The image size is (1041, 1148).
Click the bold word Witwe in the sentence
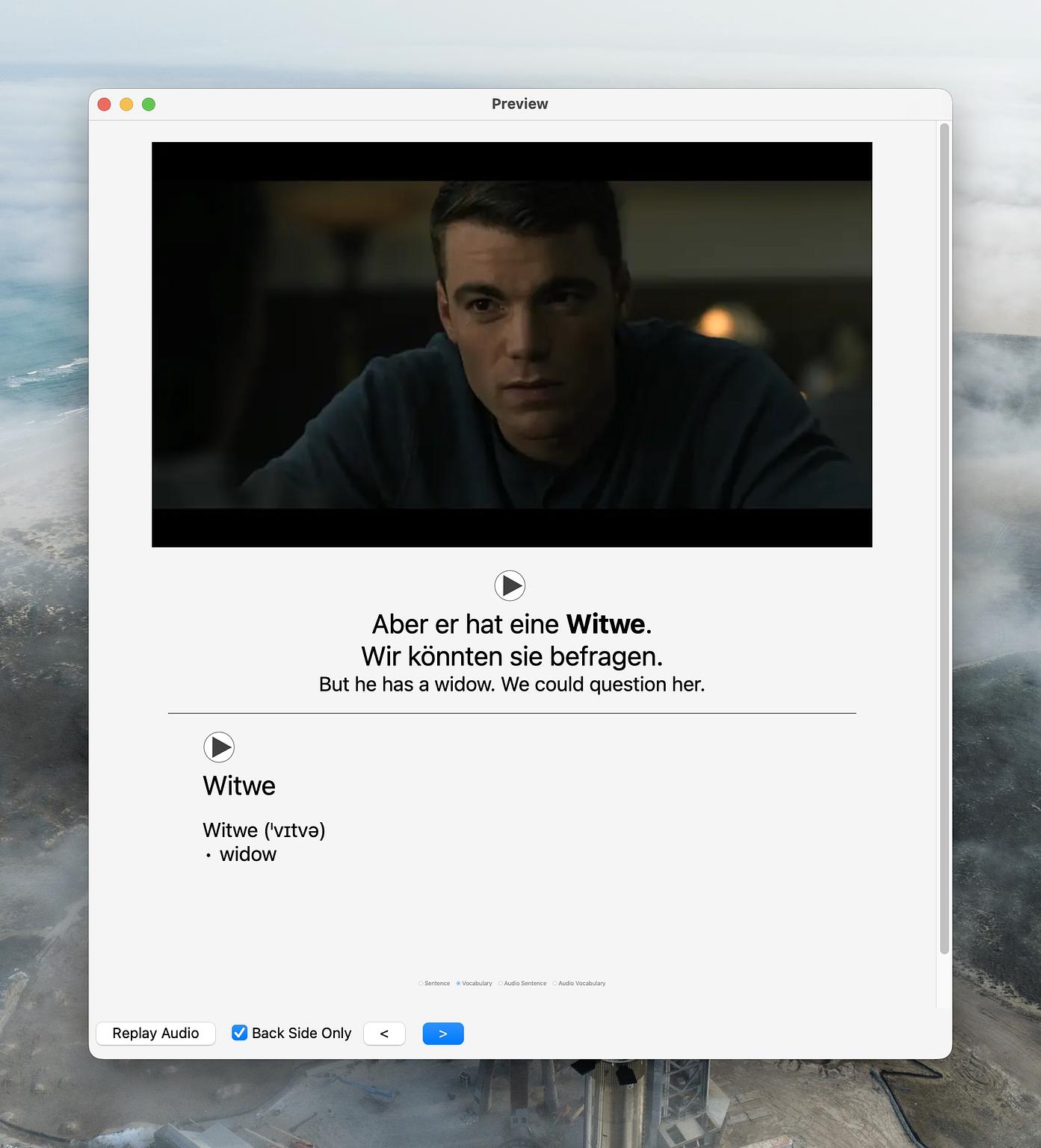[605, 624]
